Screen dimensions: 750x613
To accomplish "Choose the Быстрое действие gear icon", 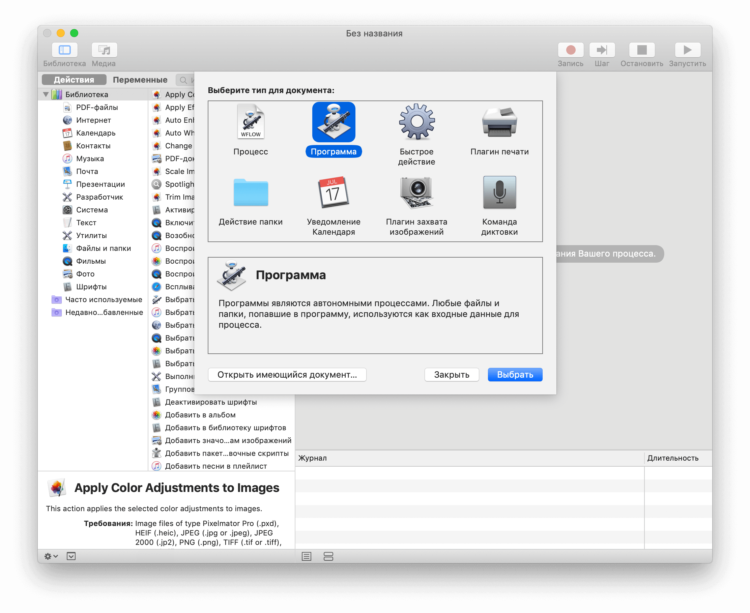I will [417, 122].
